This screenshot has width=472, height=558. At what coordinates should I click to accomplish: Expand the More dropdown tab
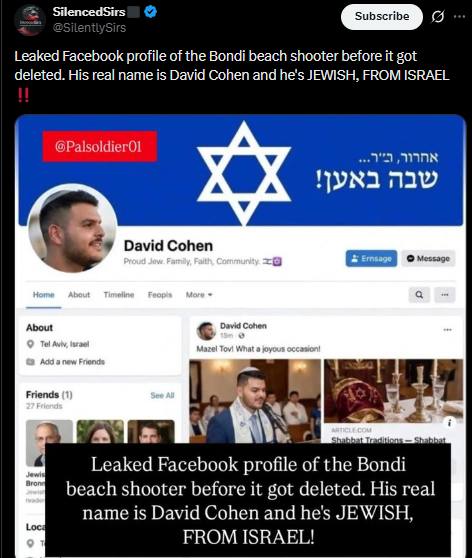pos(199,295)
